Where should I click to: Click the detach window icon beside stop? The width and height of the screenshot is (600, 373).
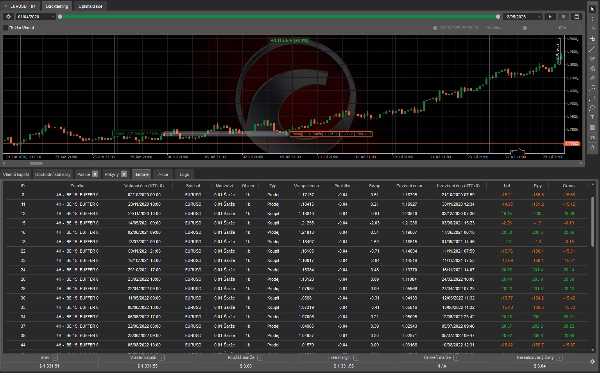pos(576,16)
